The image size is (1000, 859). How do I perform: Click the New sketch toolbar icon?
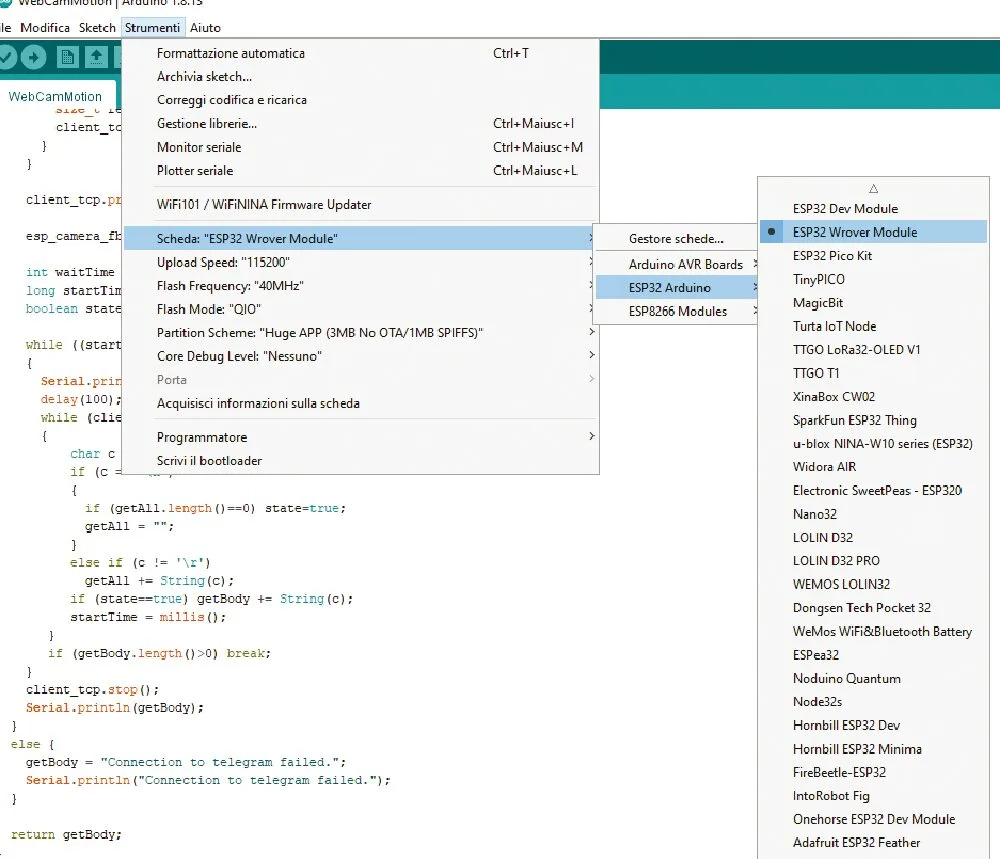click(x=67, y=57)
